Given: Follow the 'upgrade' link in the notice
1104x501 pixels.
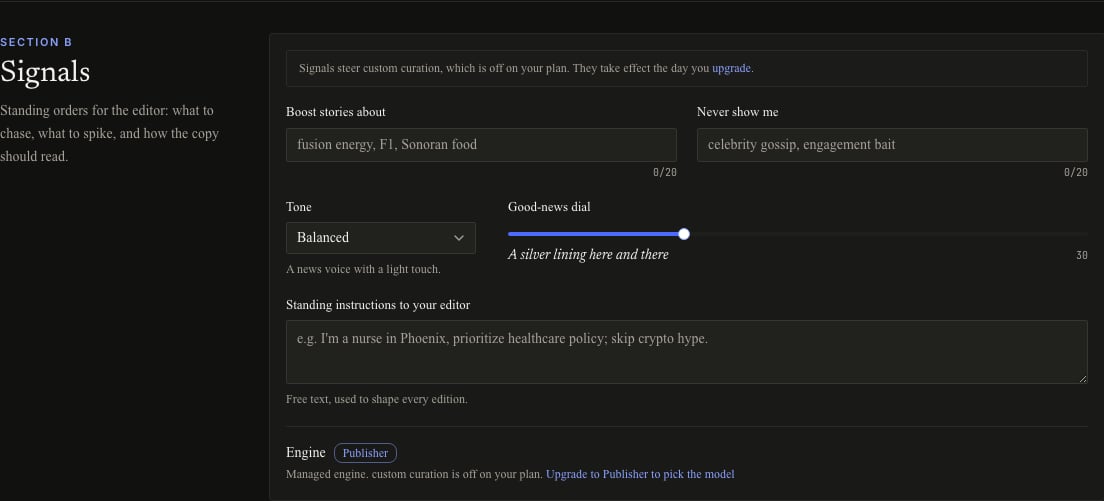Looking at the screenshot, I should pos(731,69).
